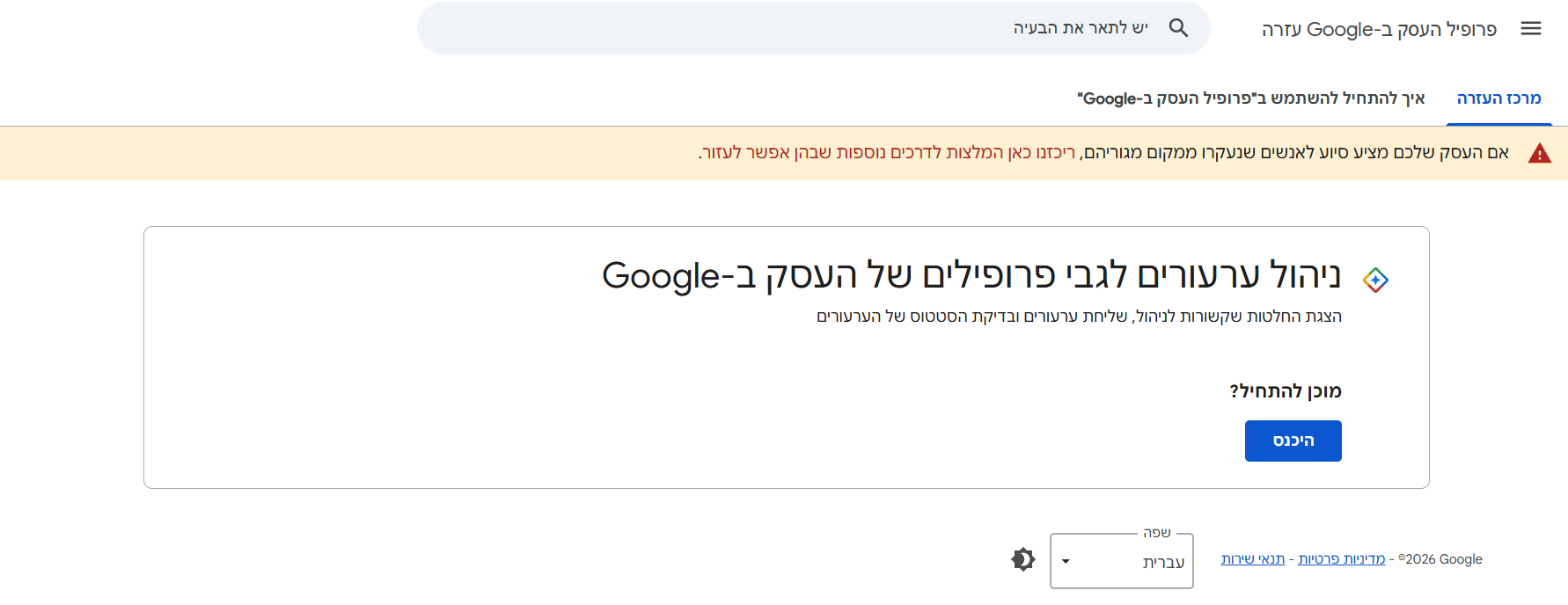
Task: Open the hamburger navigation menu
Action: click(x=1531, y=28)
